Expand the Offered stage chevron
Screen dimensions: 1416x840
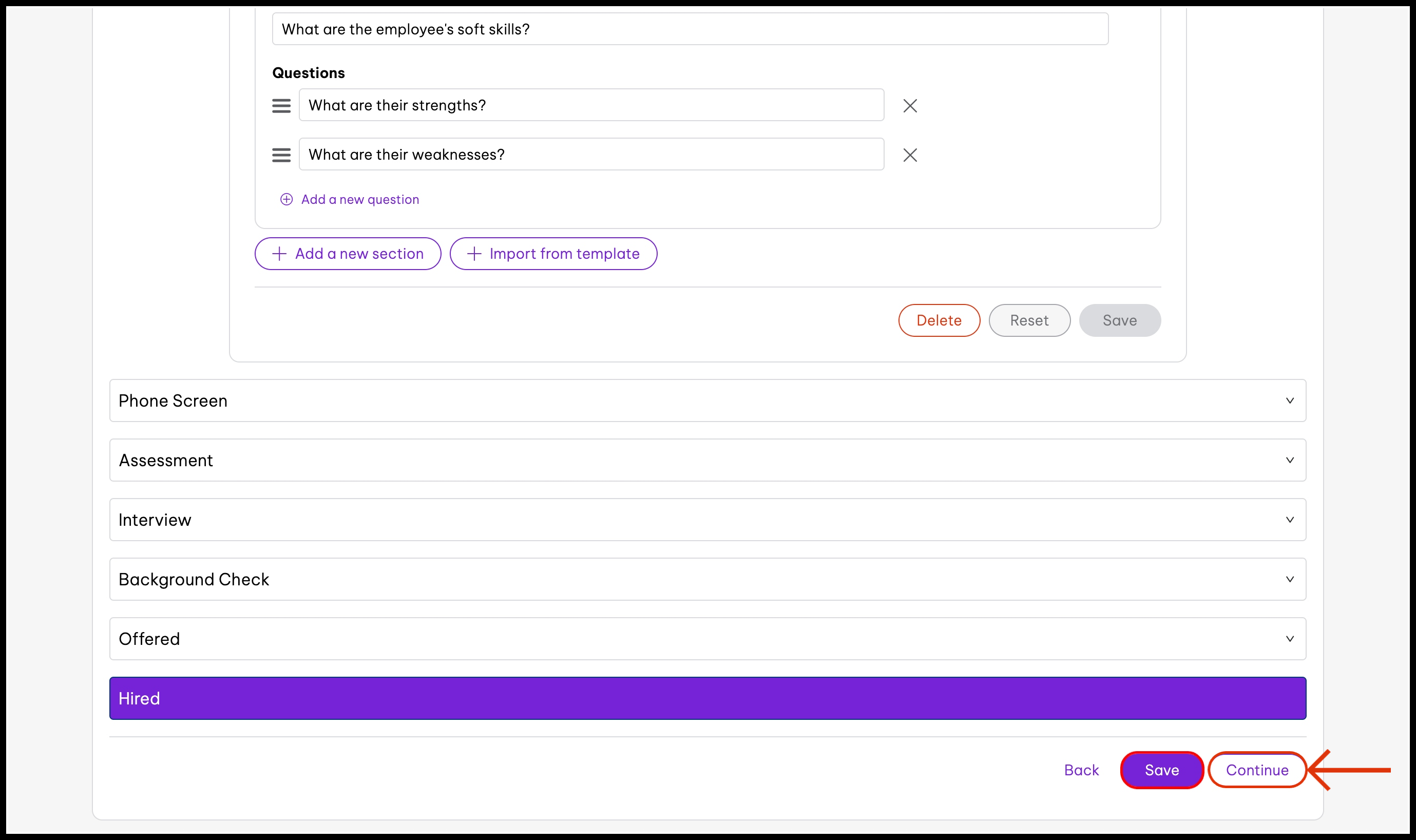[1289, 639]
